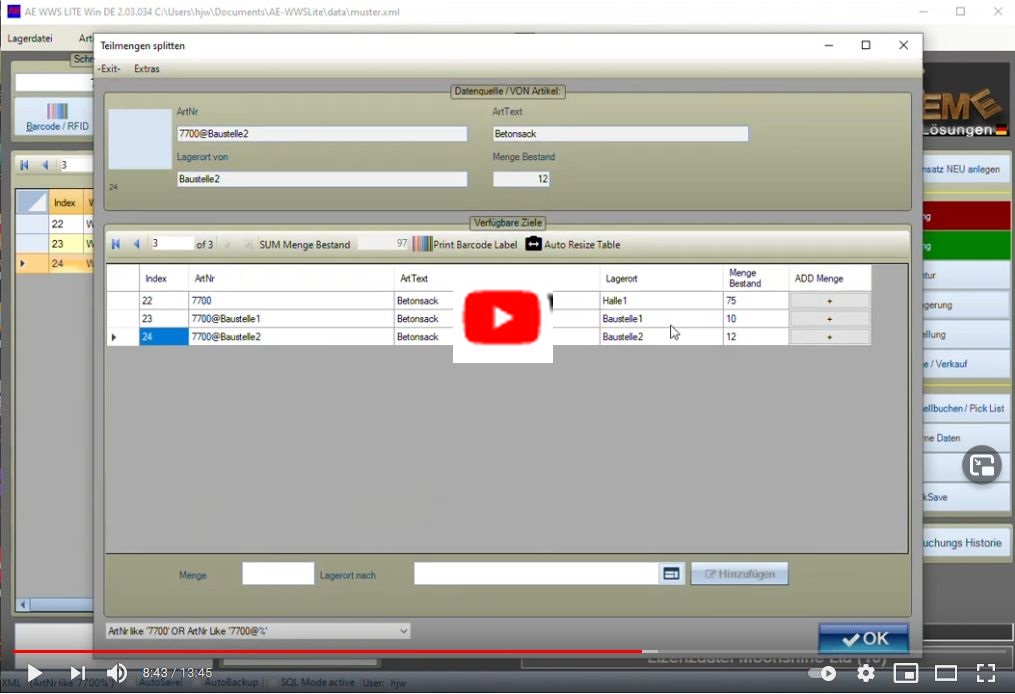Screen dimensions: 1015x694
Task: Add Menge for Baustelle1 row plus button
Action: 829,319
